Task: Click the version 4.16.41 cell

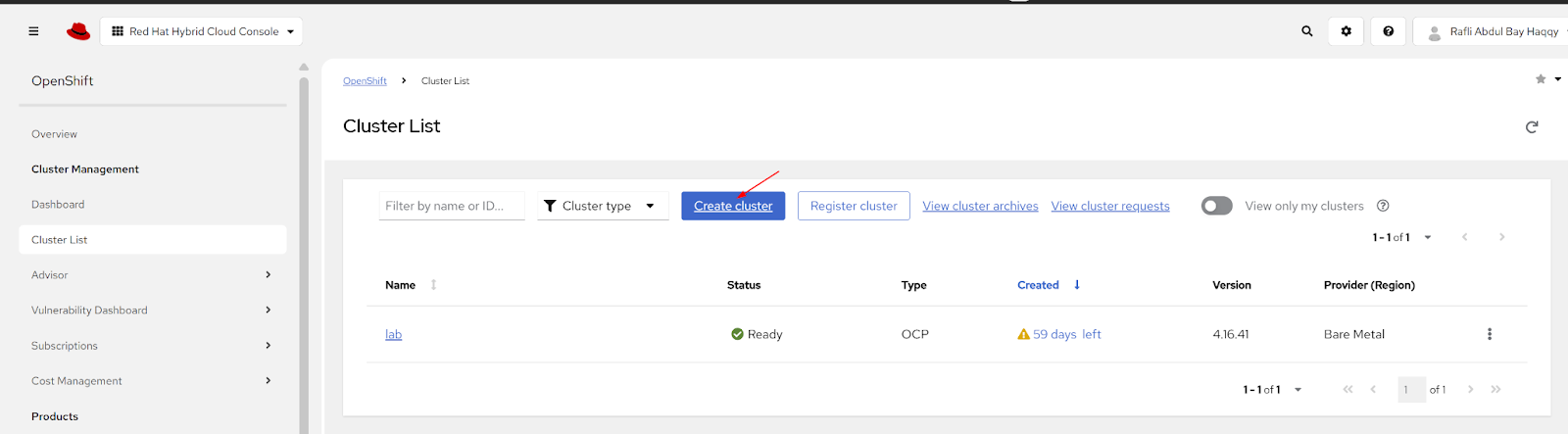Action: [x=1231, y=334]
